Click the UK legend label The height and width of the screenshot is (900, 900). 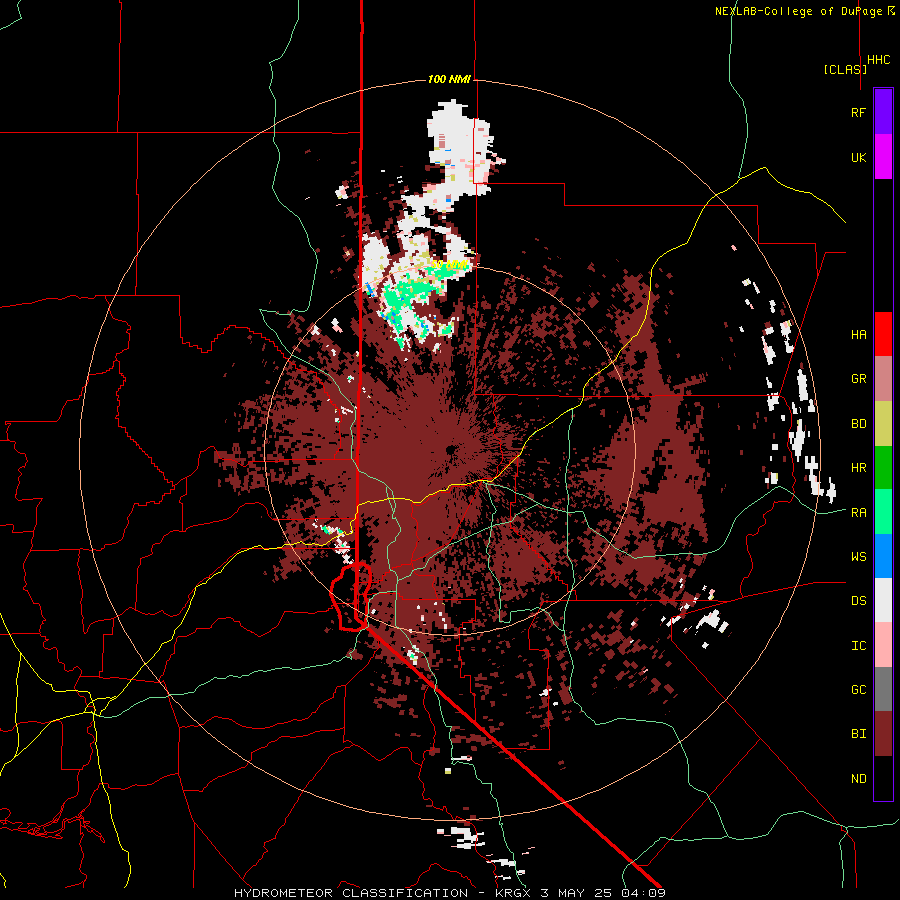tap(858, 157)
